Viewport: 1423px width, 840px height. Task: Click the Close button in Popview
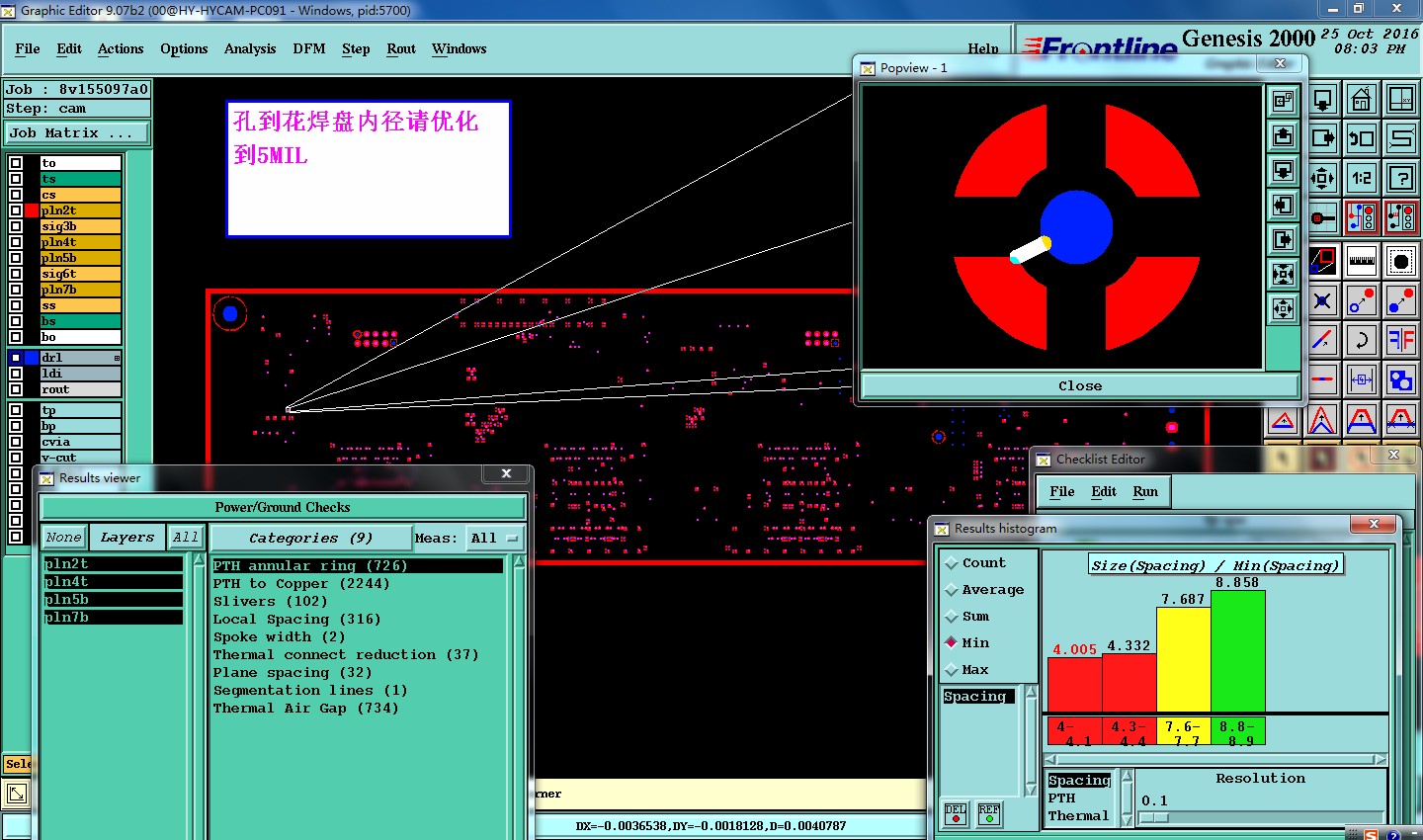click(1080, 385)
